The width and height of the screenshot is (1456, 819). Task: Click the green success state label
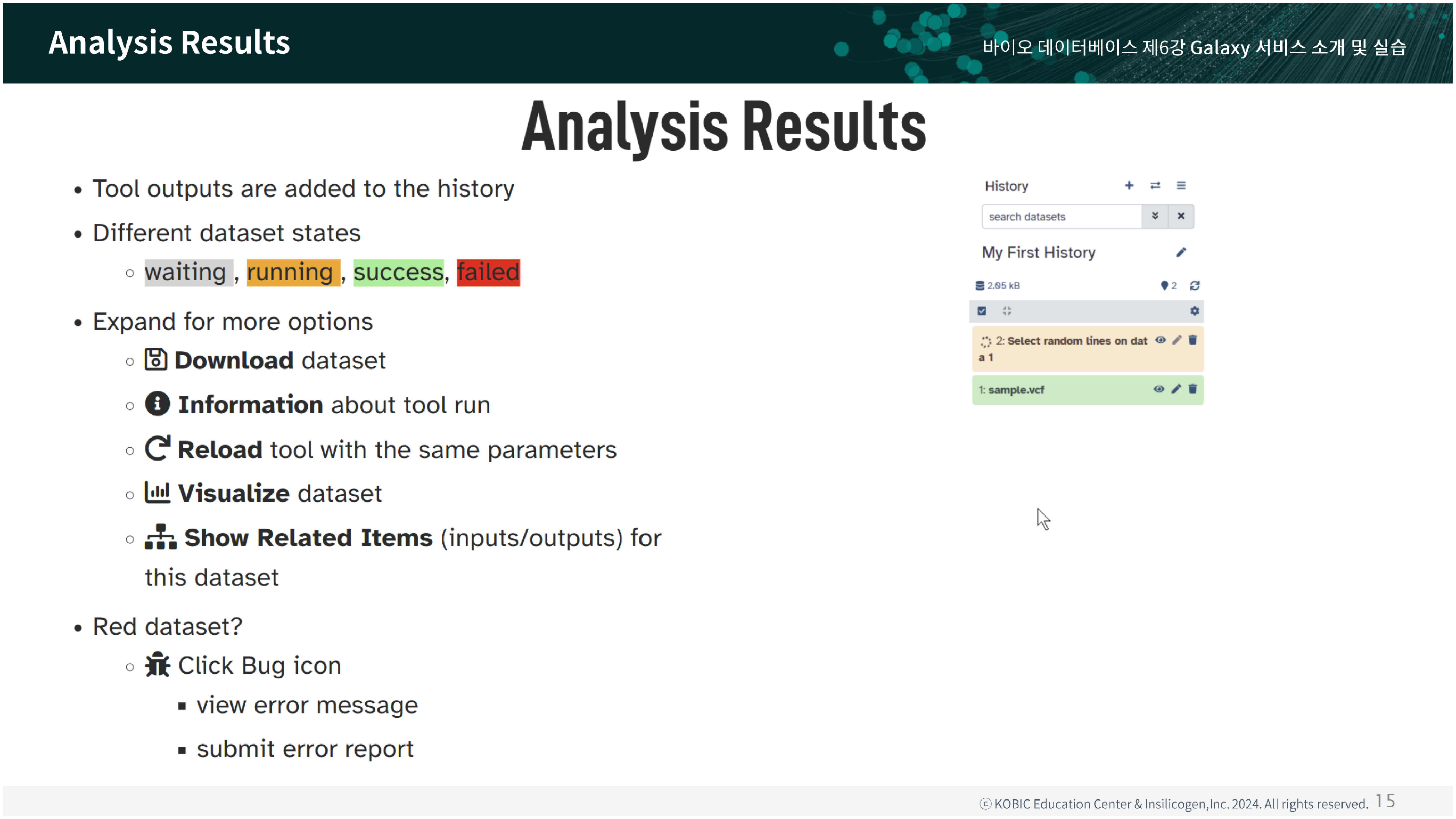tap(399, 273)
